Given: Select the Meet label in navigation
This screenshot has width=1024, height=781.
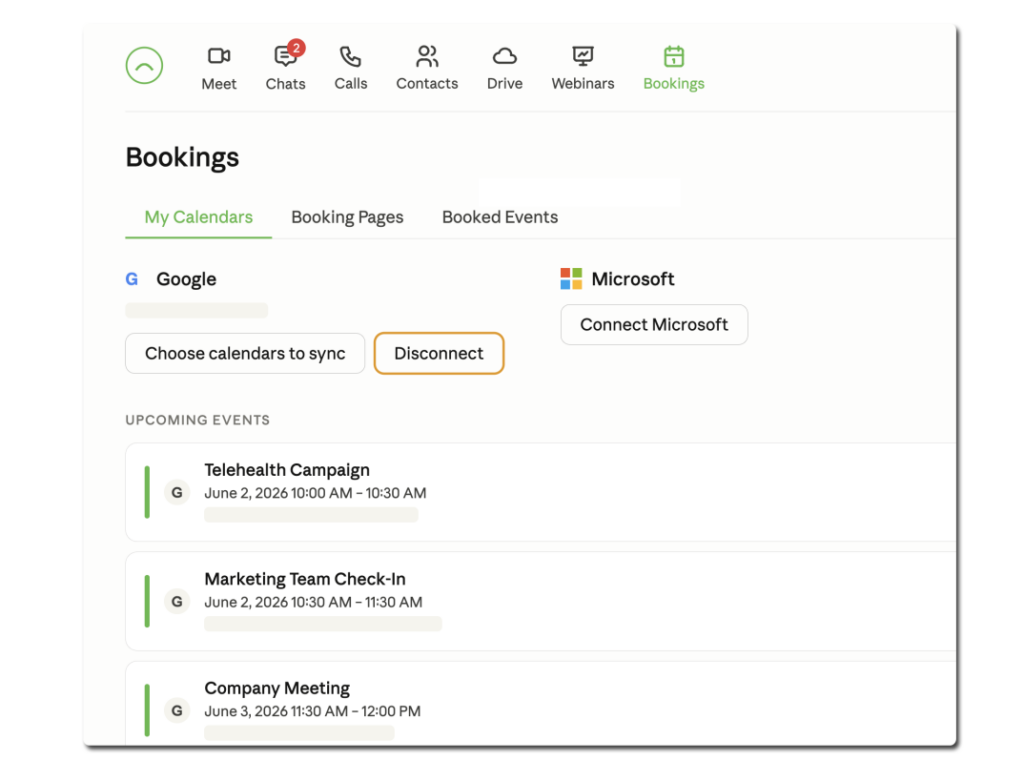Looking at the screenshot, I should pos(219,84).
